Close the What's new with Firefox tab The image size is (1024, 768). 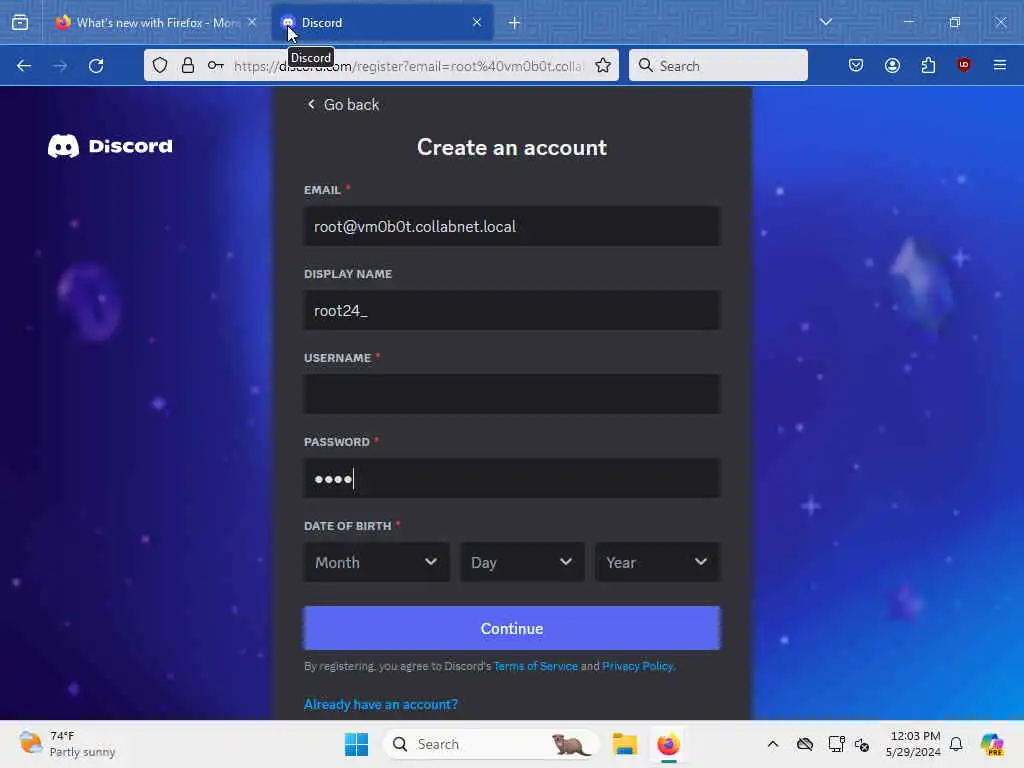click(252, 22)
